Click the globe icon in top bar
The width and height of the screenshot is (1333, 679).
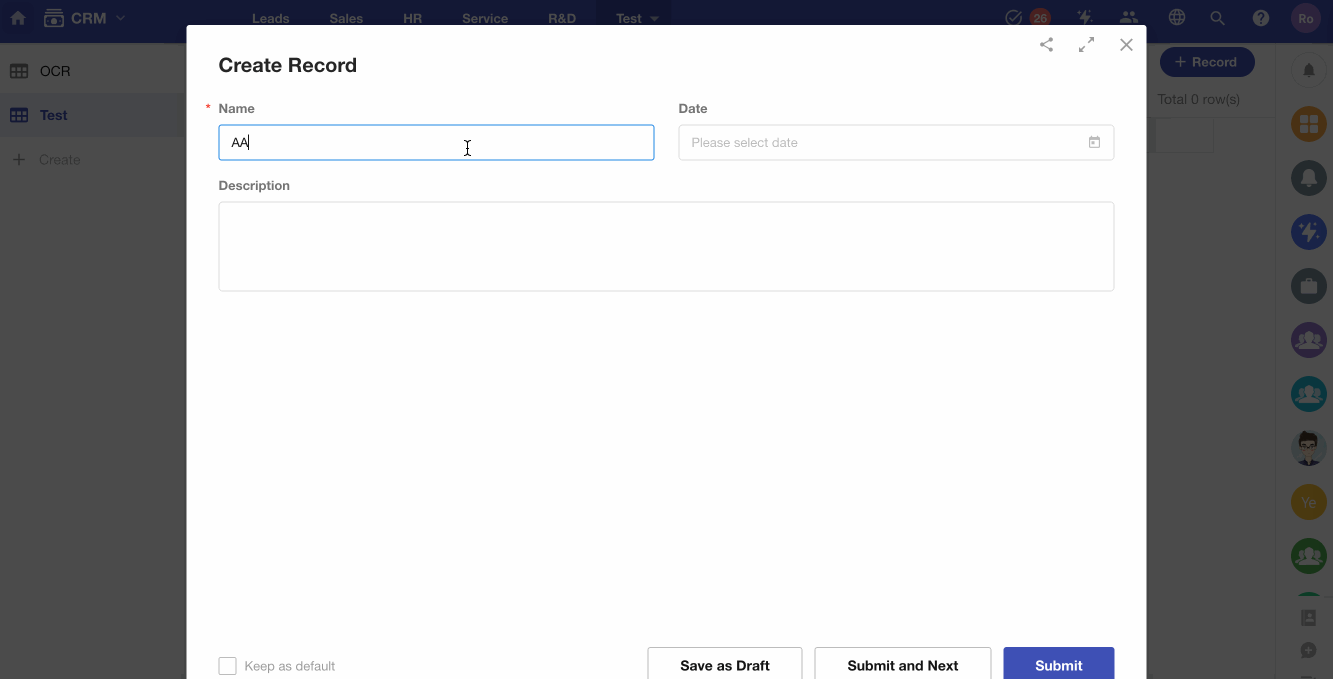1177,18
